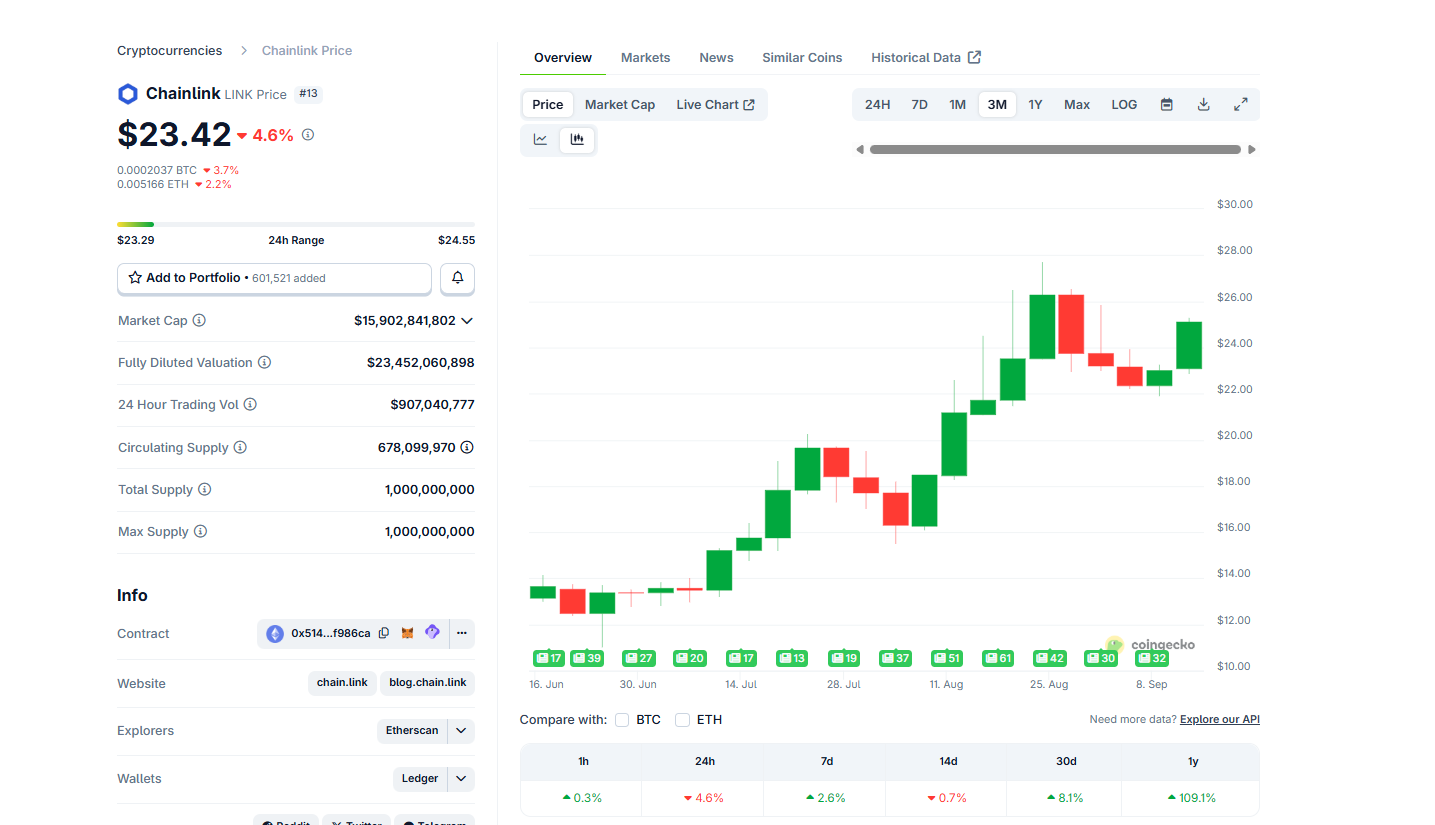Open the Ledger wallets dropdown arrow
This screenshot has height=825, width=1435.
pyautogui.click(x=461, y=779)
